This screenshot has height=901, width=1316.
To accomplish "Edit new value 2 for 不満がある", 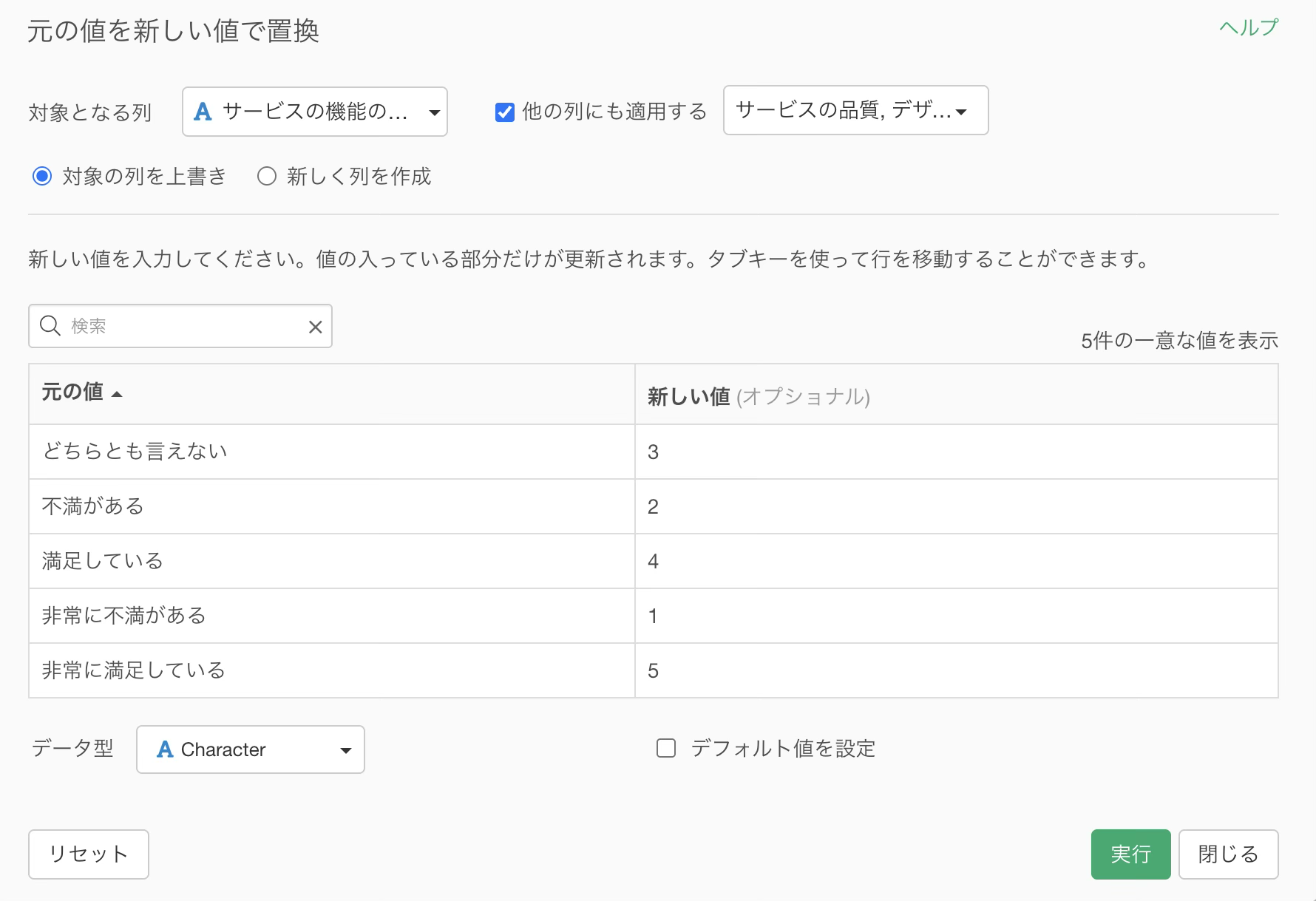I will coord(957,506).
